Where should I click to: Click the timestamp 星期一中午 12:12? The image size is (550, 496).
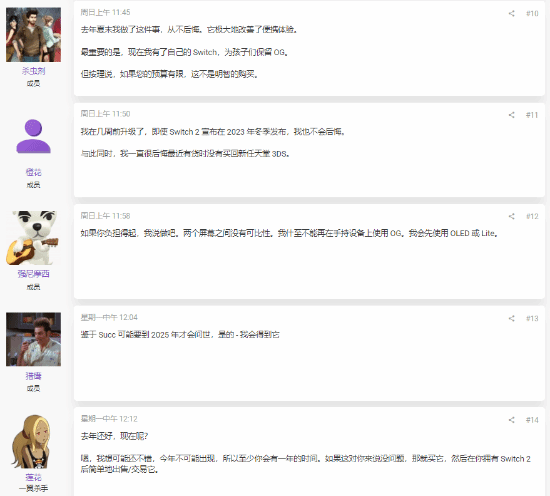(109, 418)
